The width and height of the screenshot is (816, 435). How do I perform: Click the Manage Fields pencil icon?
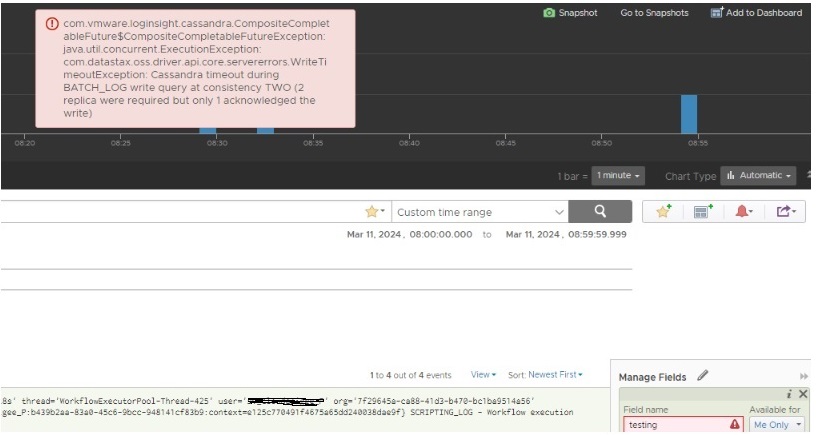point(703,375)
